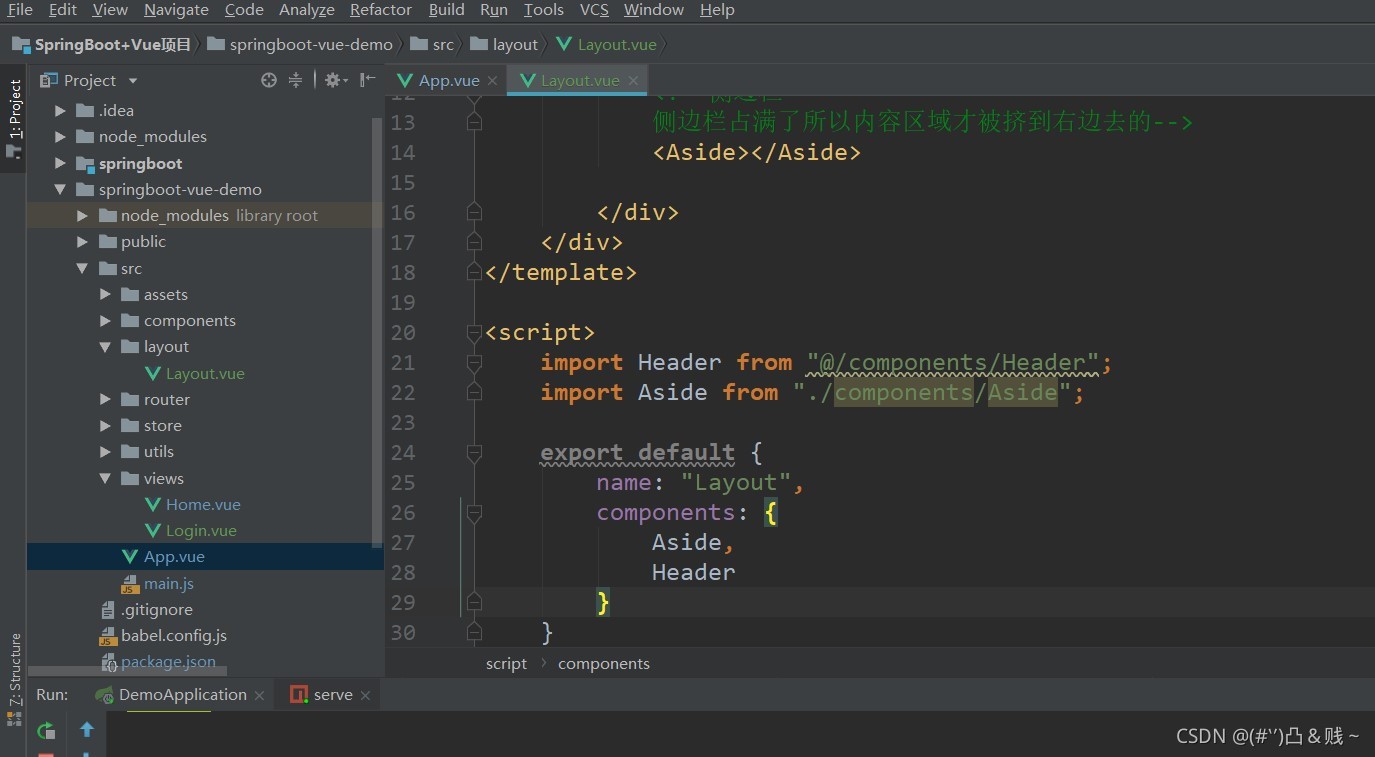
Task: Open the Project view dropdown
Action: pyautogui.click(x=133, y=81)
